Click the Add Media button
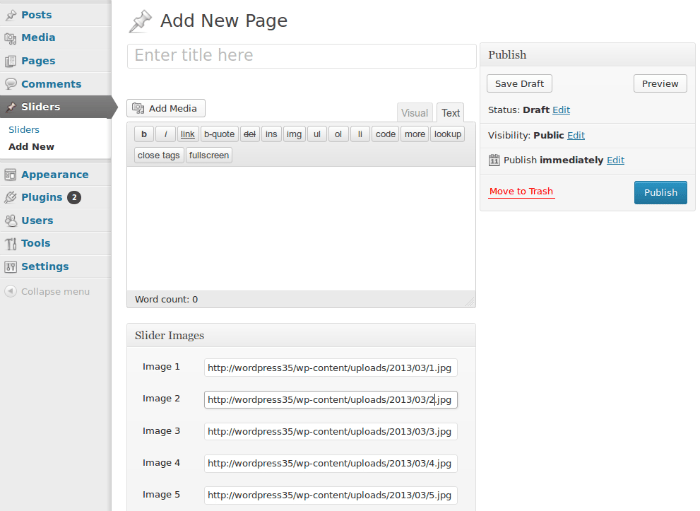This screenshot has width=700, height=511. pos(166,108)
